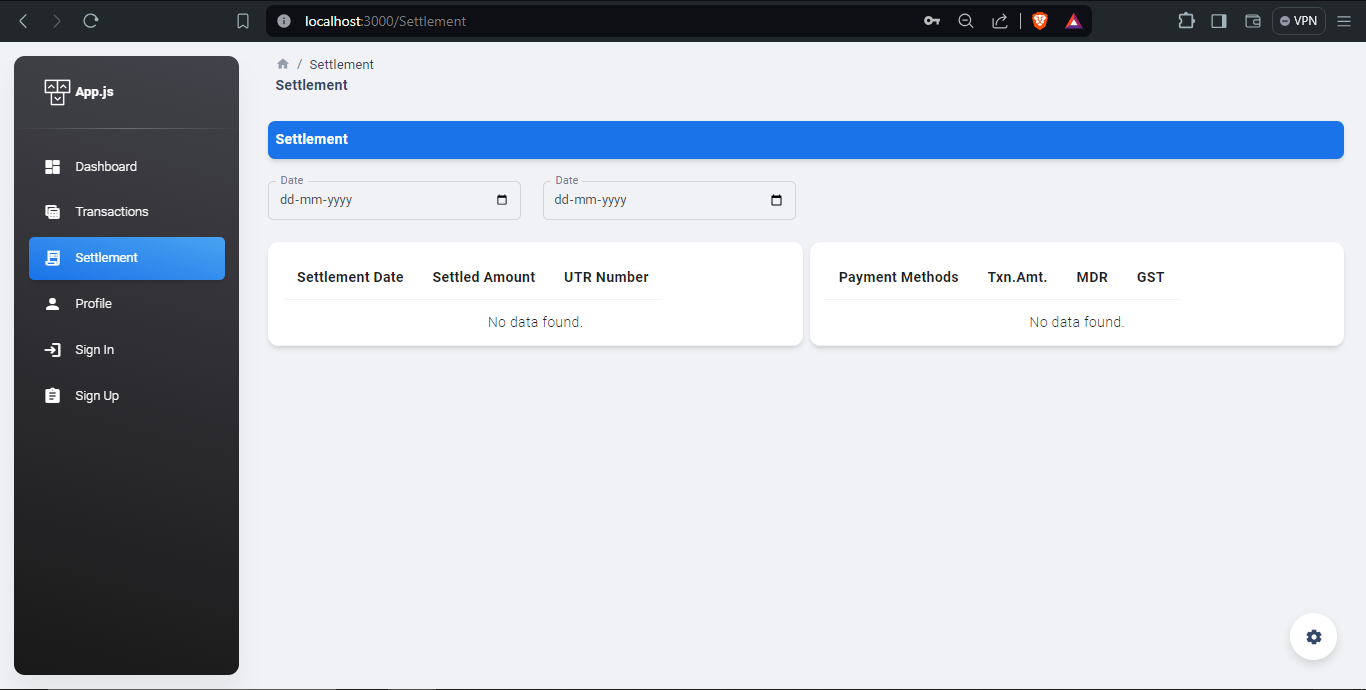Open the browser hamburger menu

(1344, 21)
